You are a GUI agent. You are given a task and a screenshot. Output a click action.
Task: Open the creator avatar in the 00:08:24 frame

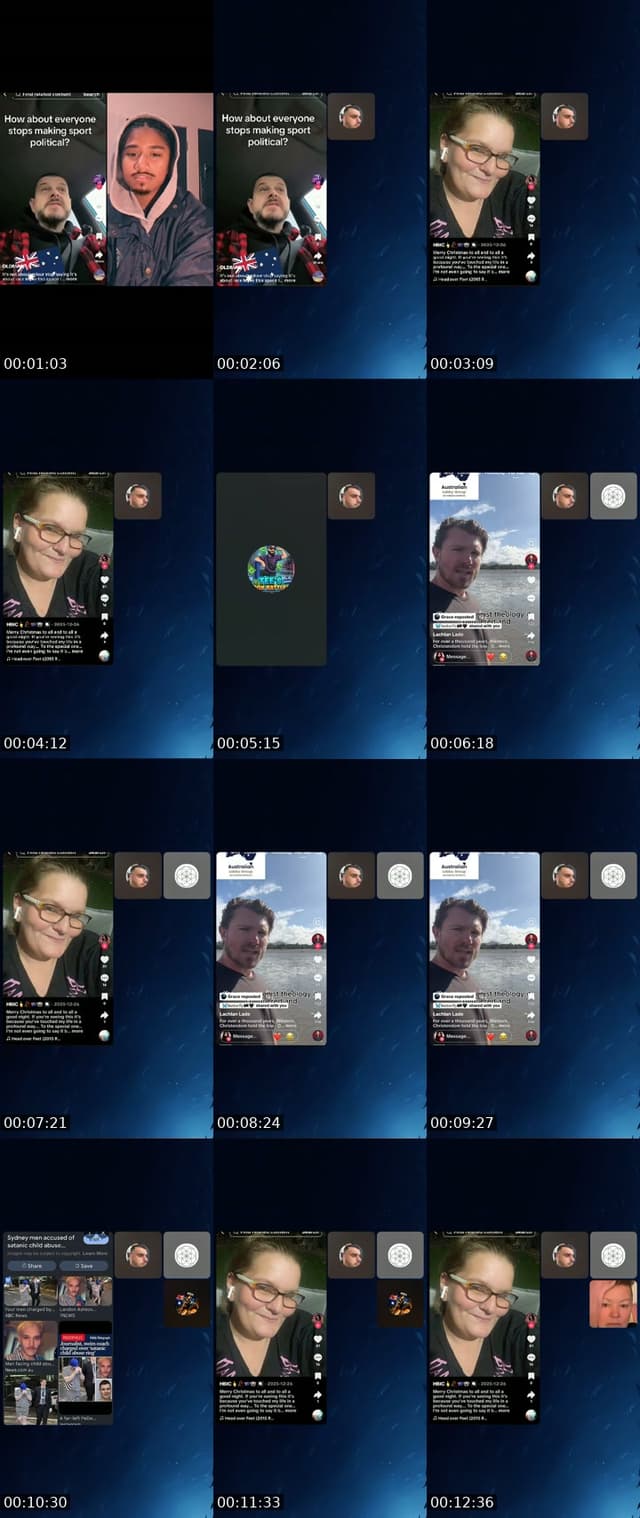[318, 940]
